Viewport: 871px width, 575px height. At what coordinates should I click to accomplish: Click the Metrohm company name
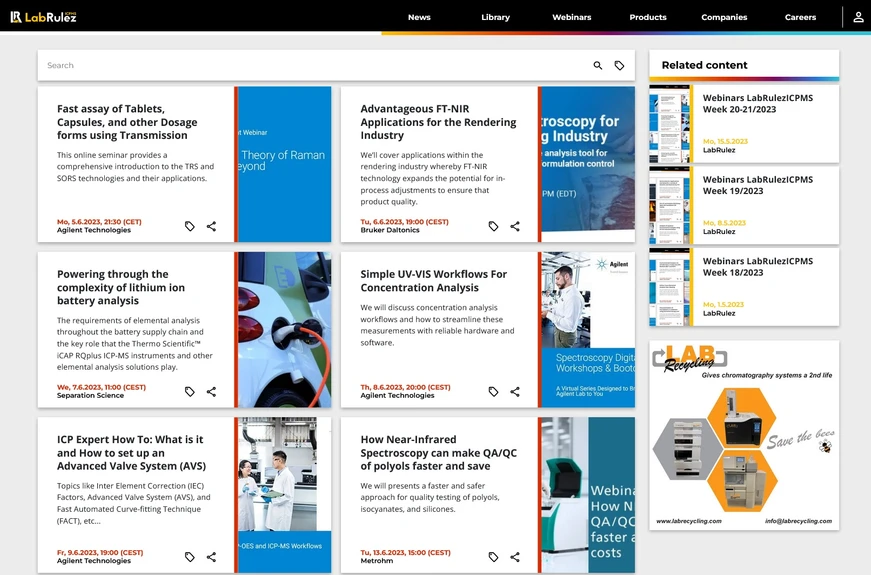(377, 561)
